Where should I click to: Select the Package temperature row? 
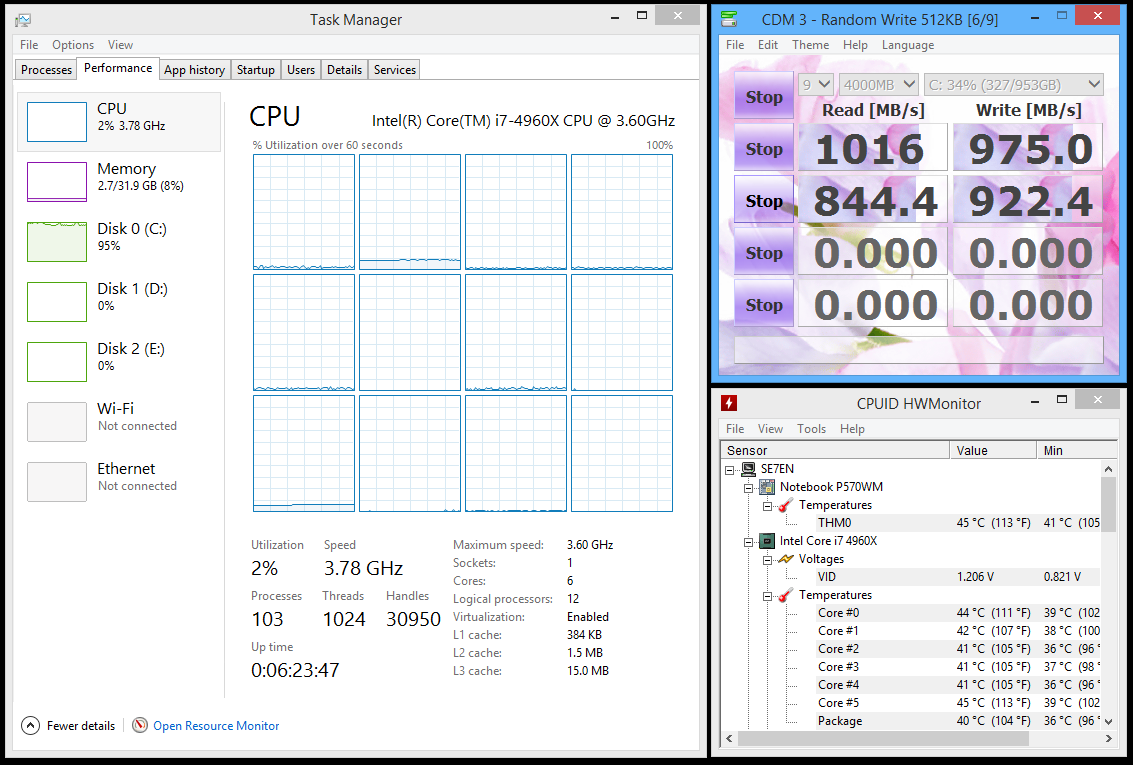pos(959,721)
